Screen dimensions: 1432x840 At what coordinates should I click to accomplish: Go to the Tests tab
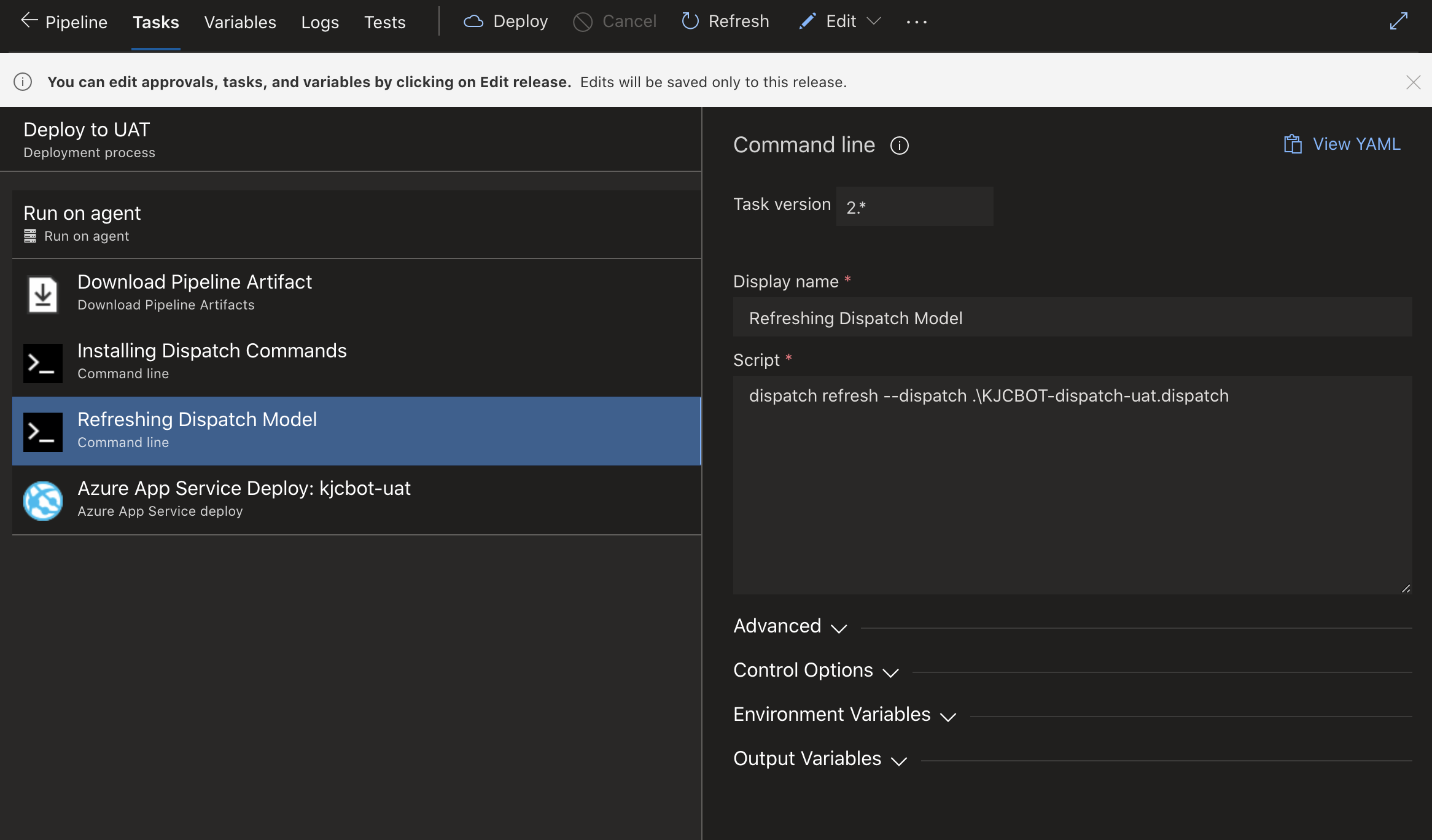pyautogui.click(x=385, y=22)
